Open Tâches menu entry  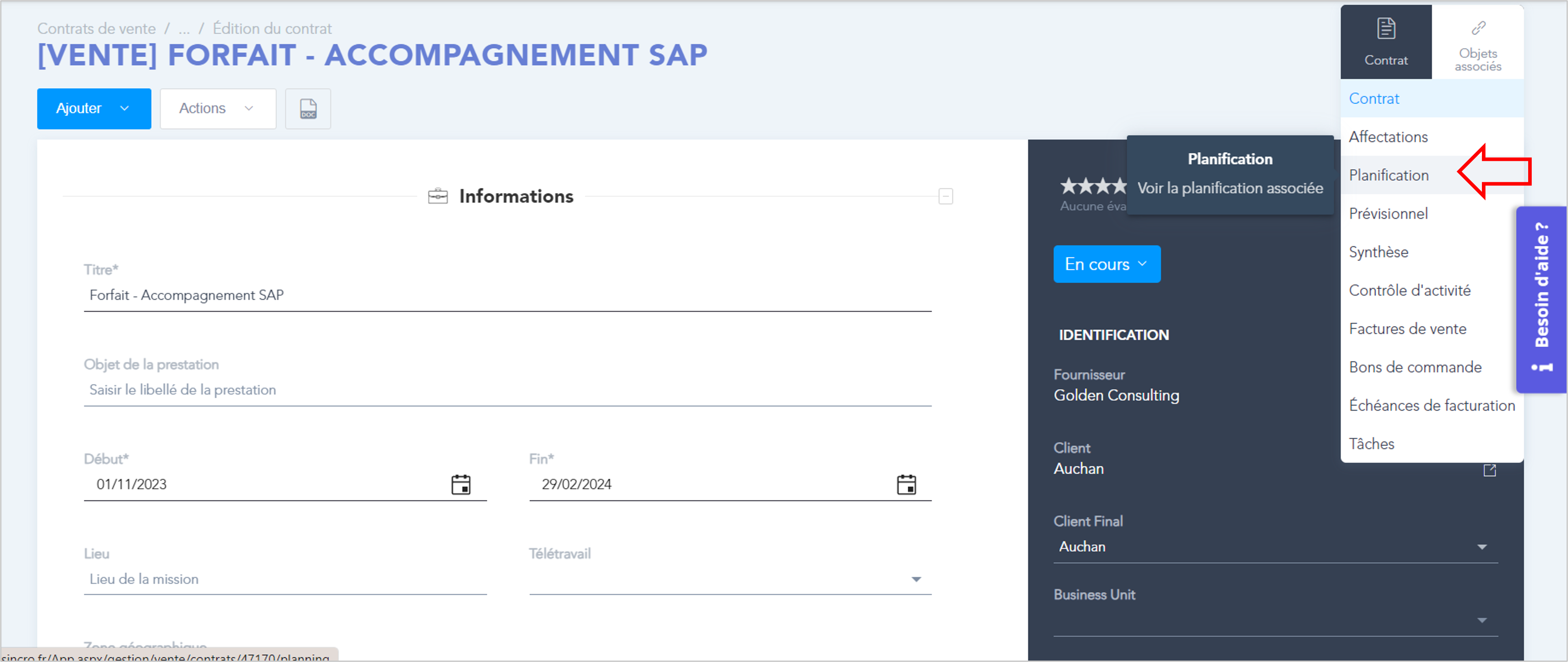coord(1432,443)
